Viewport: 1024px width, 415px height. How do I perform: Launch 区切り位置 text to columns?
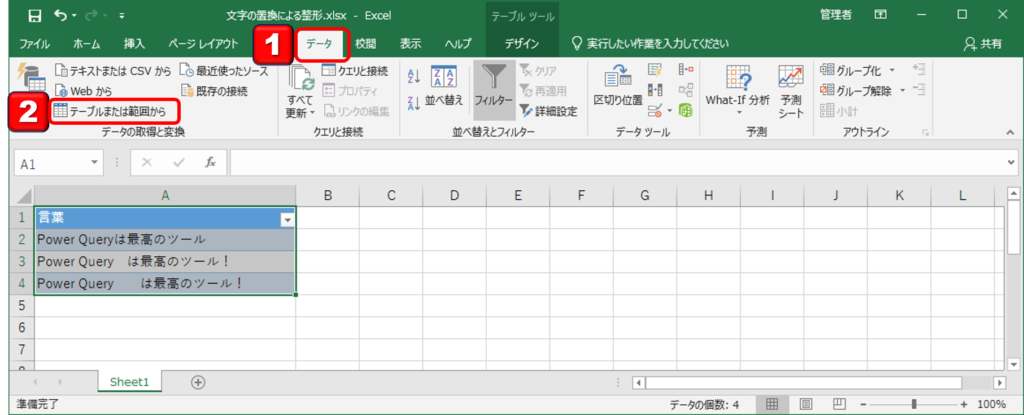point(618,86)
